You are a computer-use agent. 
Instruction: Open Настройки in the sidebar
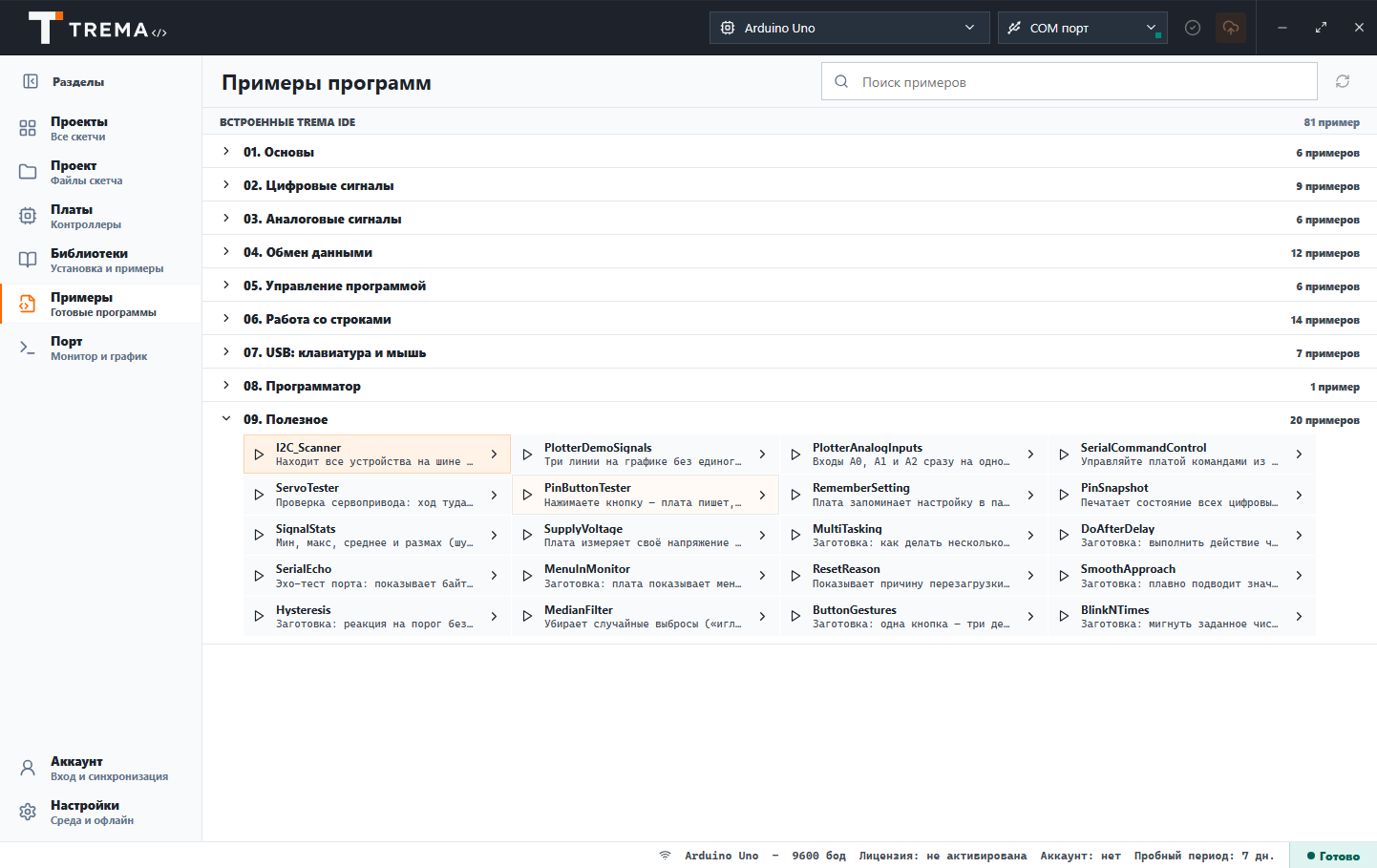point(100,812)
